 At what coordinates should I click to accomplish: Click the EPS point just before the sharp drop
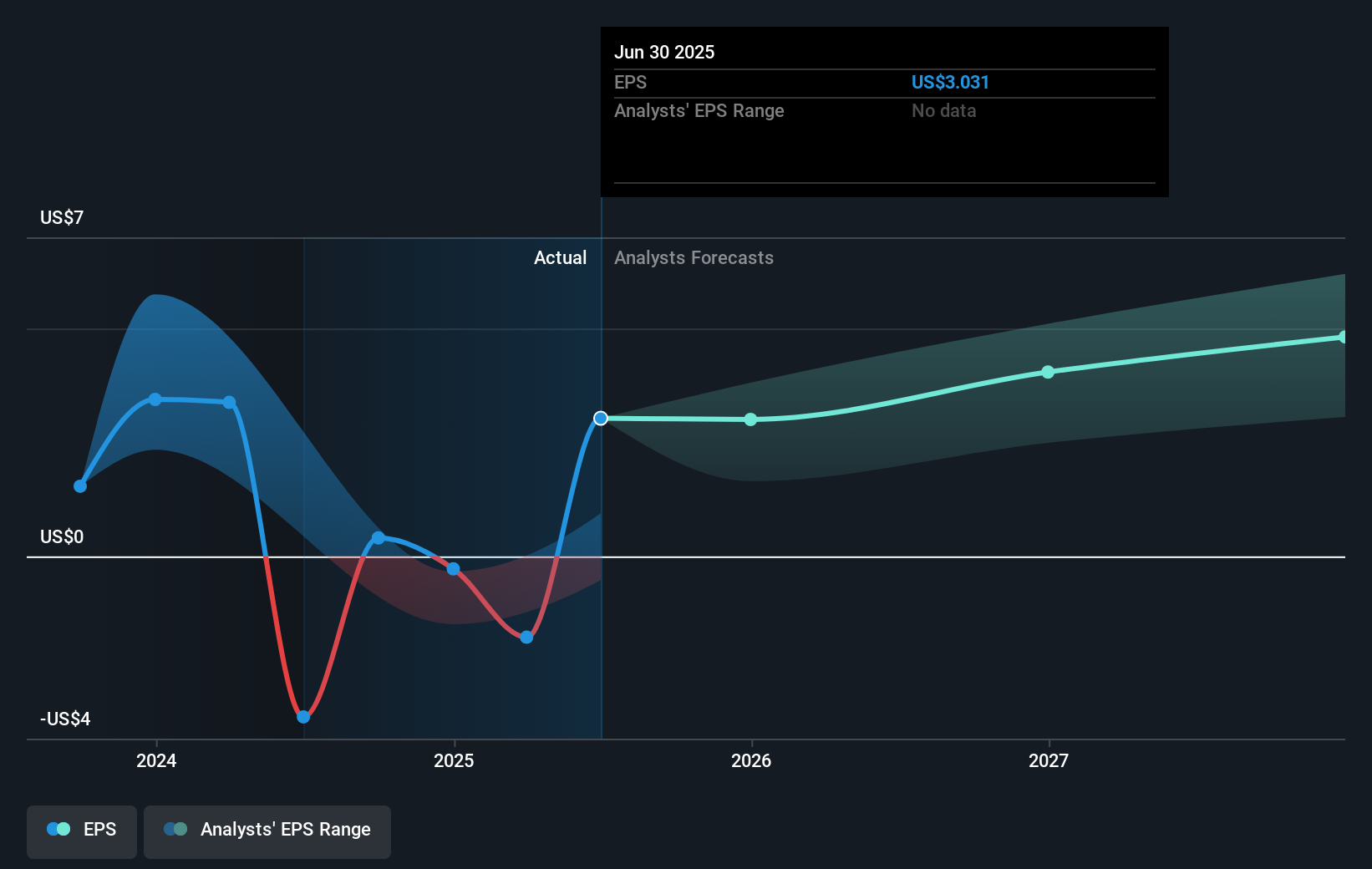tap(230, 403)
